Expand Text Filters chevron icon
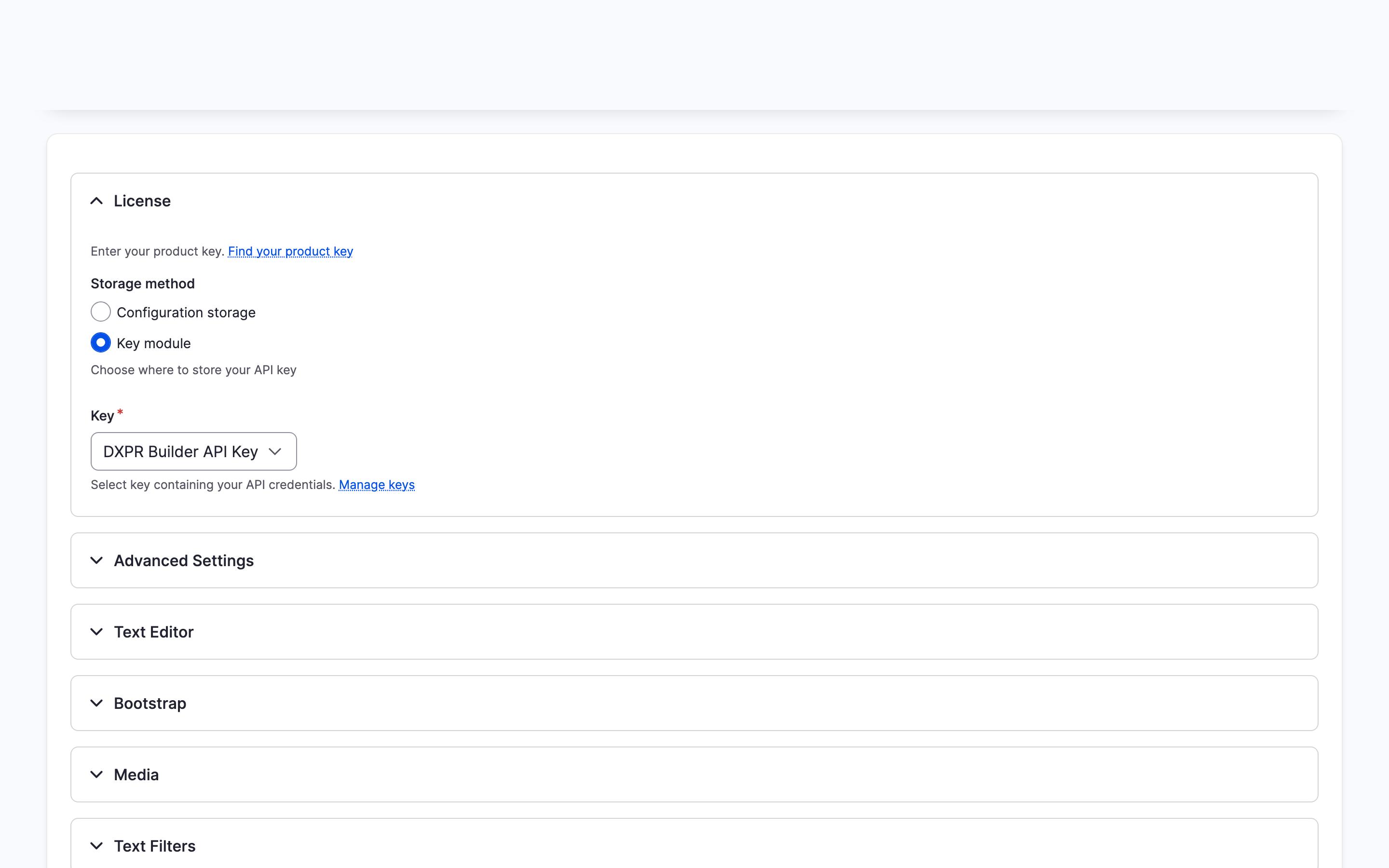 coord(96,846)
